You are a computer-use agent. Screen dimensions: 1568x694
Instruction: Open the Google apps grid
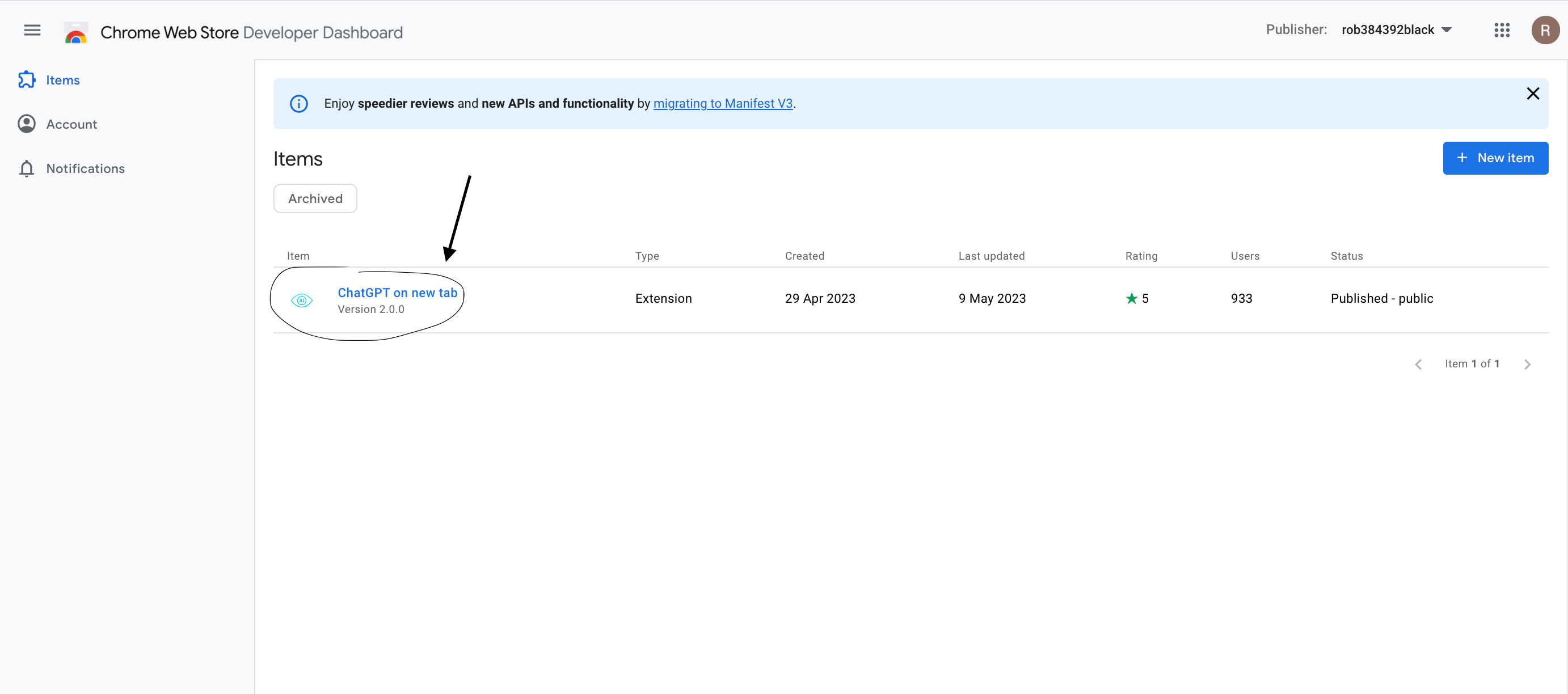pyautogui.click(x=1502, y=31)
